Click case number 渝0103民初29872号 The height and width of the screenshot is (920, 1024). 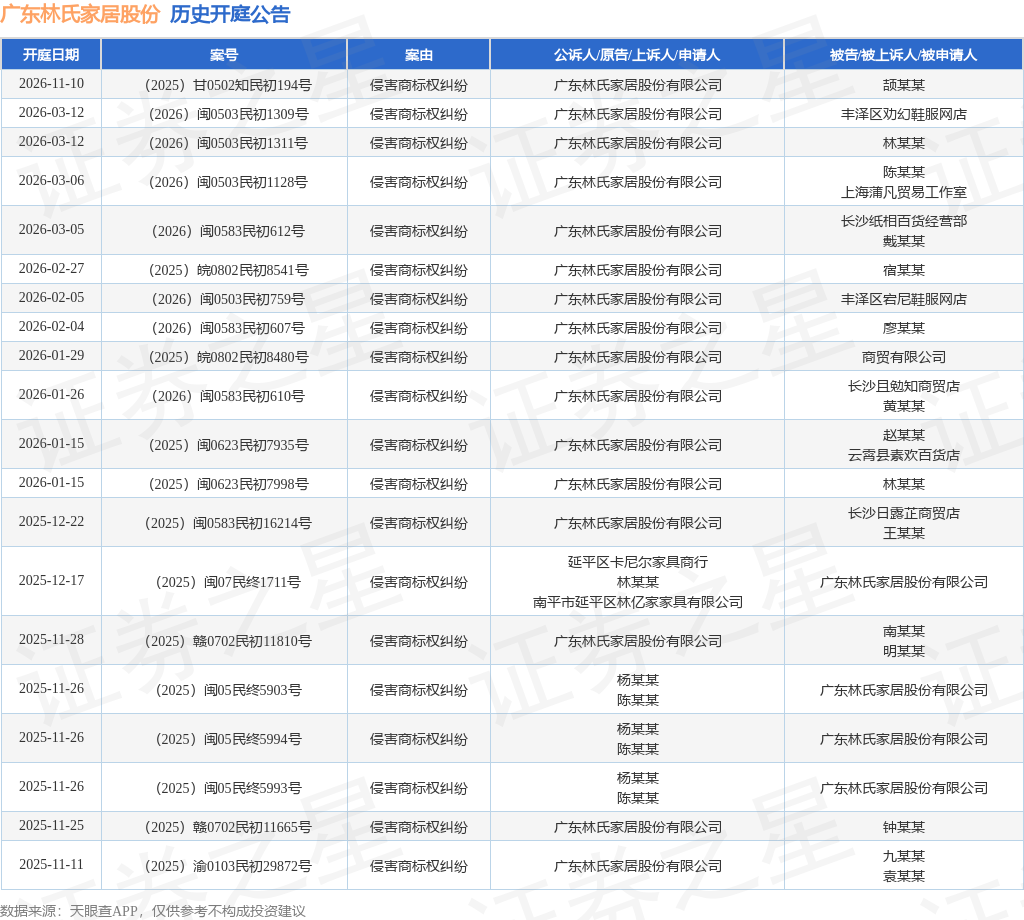(x=228, y=866)
